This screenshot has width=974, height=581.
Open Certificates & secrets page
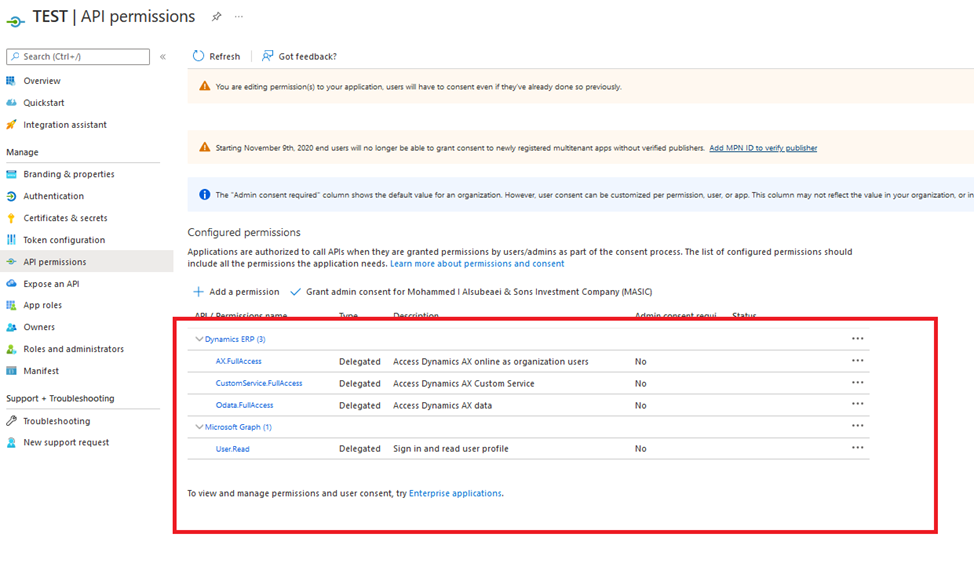65,218
